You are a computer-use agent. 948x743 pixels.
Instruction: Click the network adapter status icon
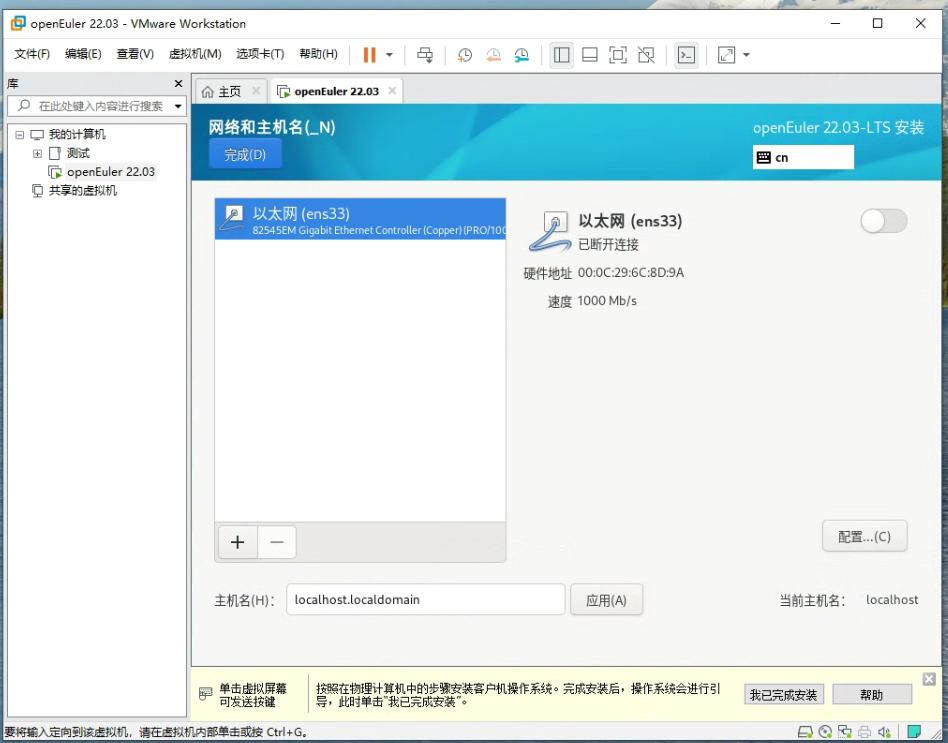point(845,732)
